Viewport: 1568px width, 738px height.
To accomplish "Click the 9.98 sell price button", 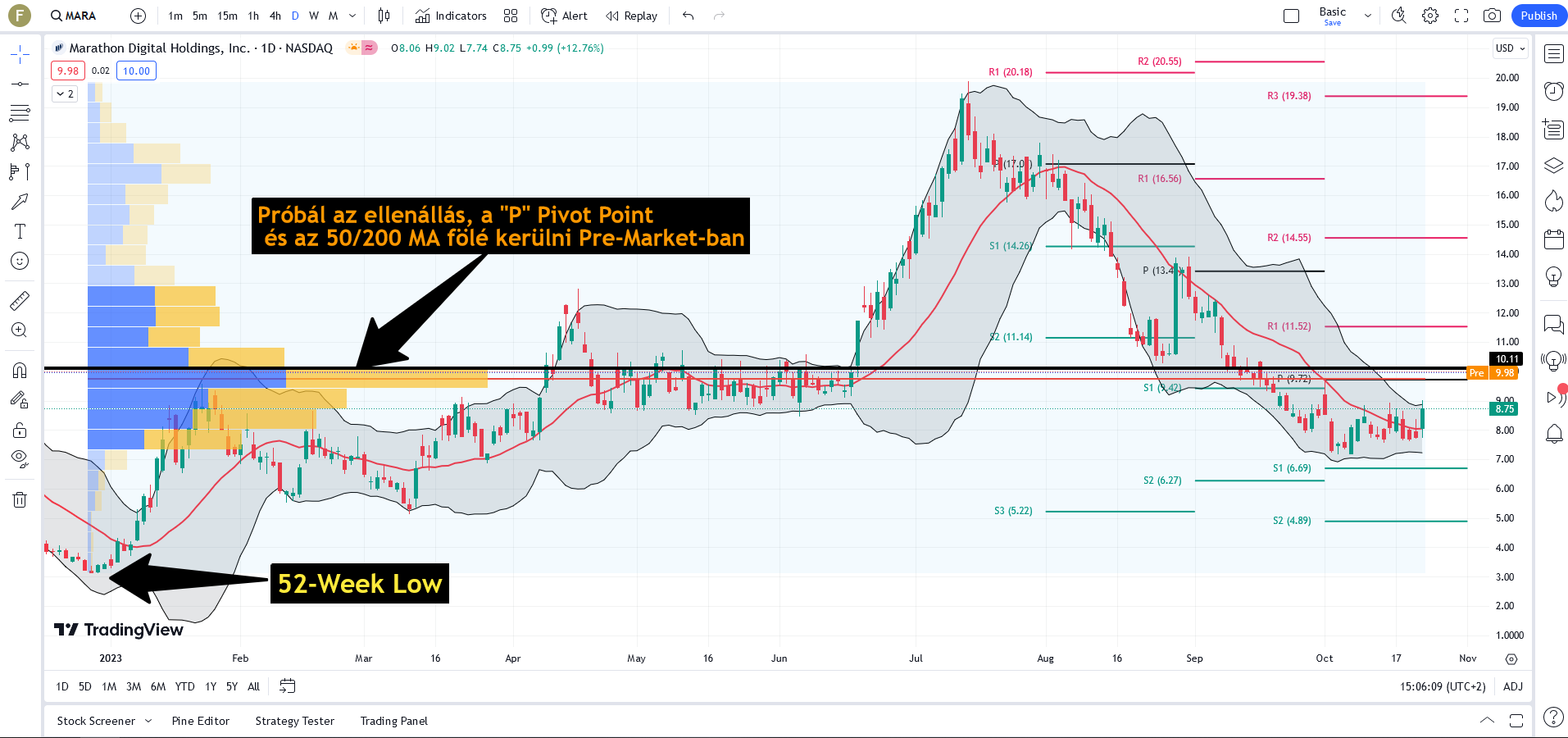I will [x=68, y=71].
